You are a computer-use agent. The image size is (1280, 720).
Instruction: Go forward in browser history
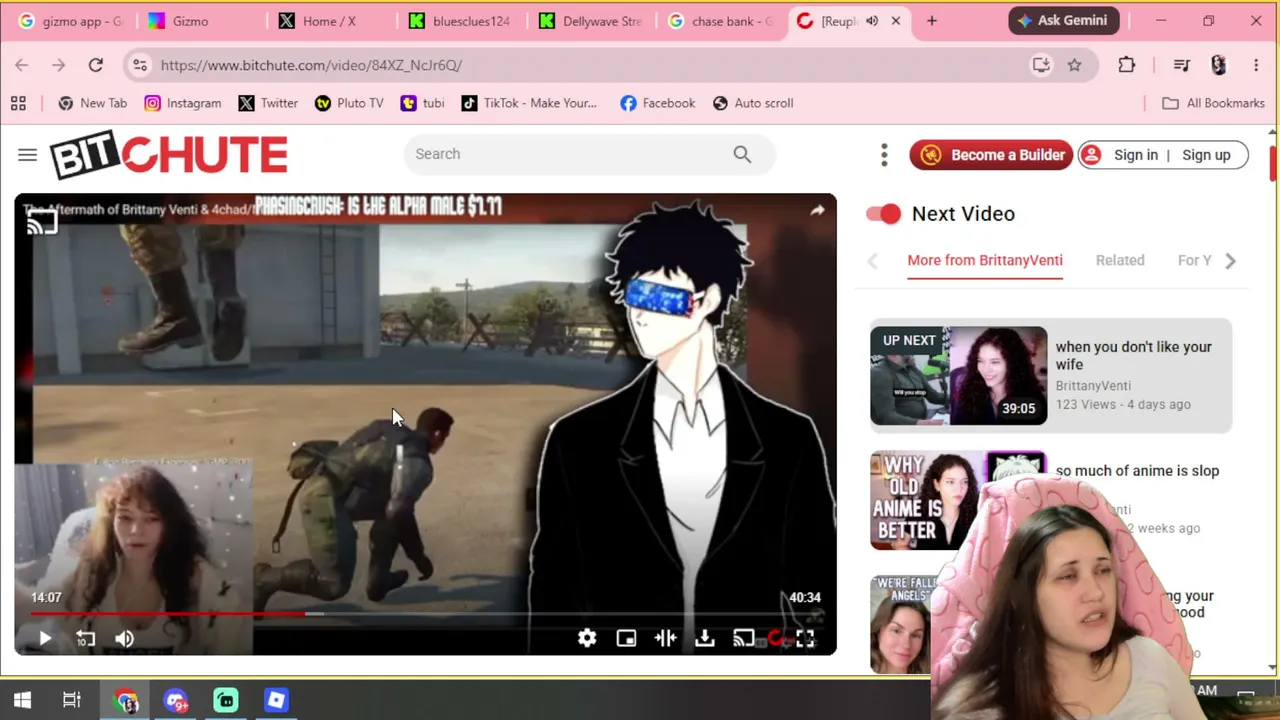59,65
